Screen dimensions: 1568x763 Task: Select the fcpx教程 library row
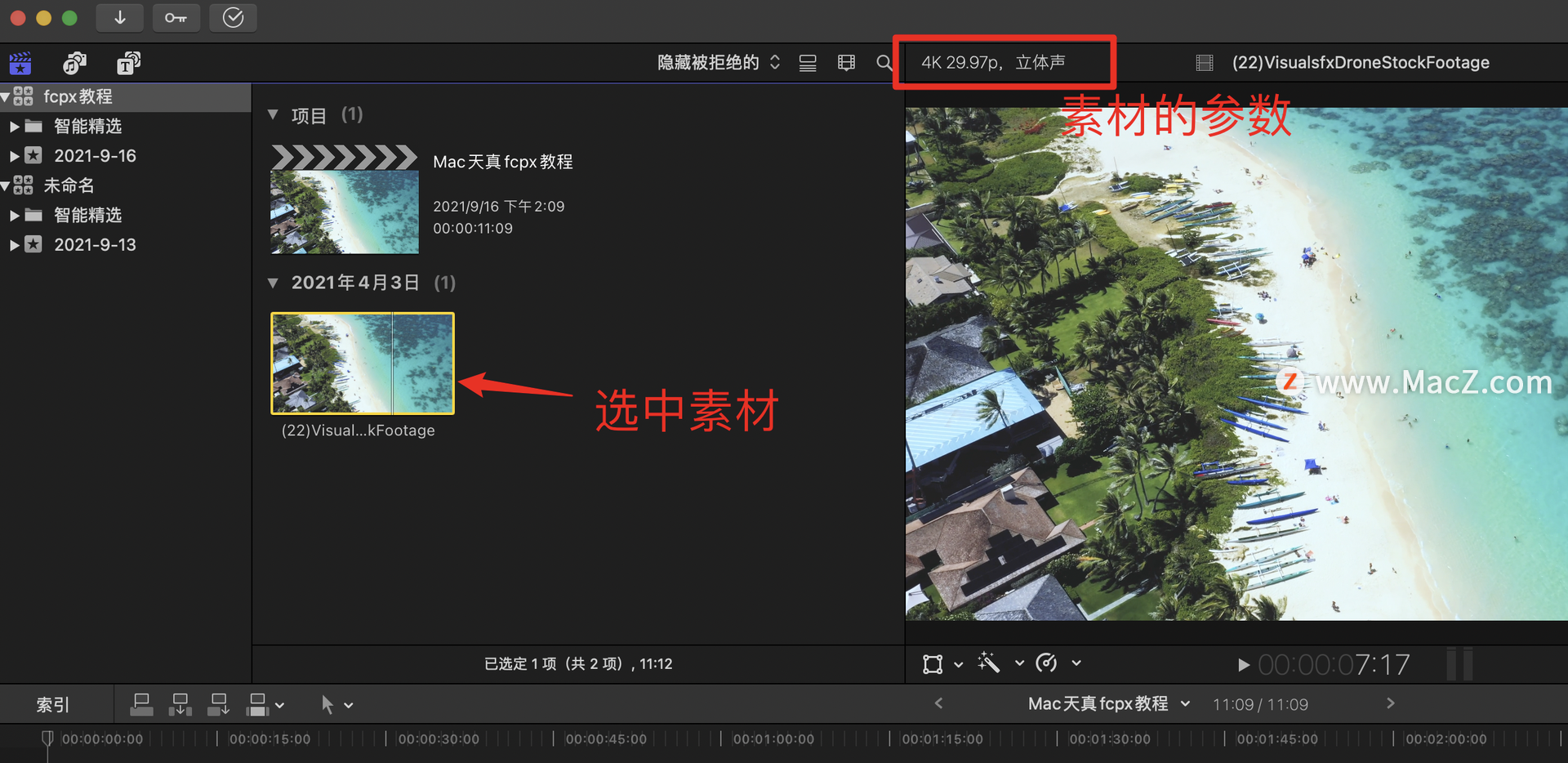pos(125,97)
